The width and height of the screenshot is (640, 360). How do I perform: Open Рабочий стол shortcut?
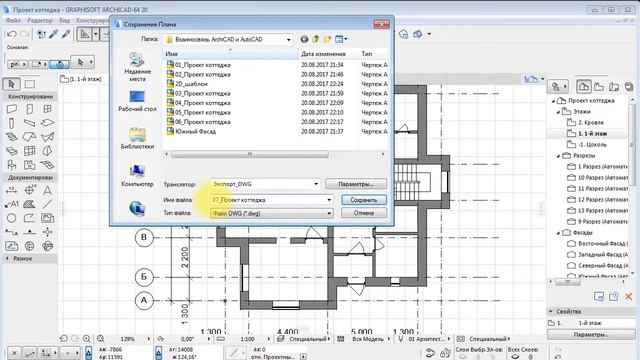pos(137,101)
